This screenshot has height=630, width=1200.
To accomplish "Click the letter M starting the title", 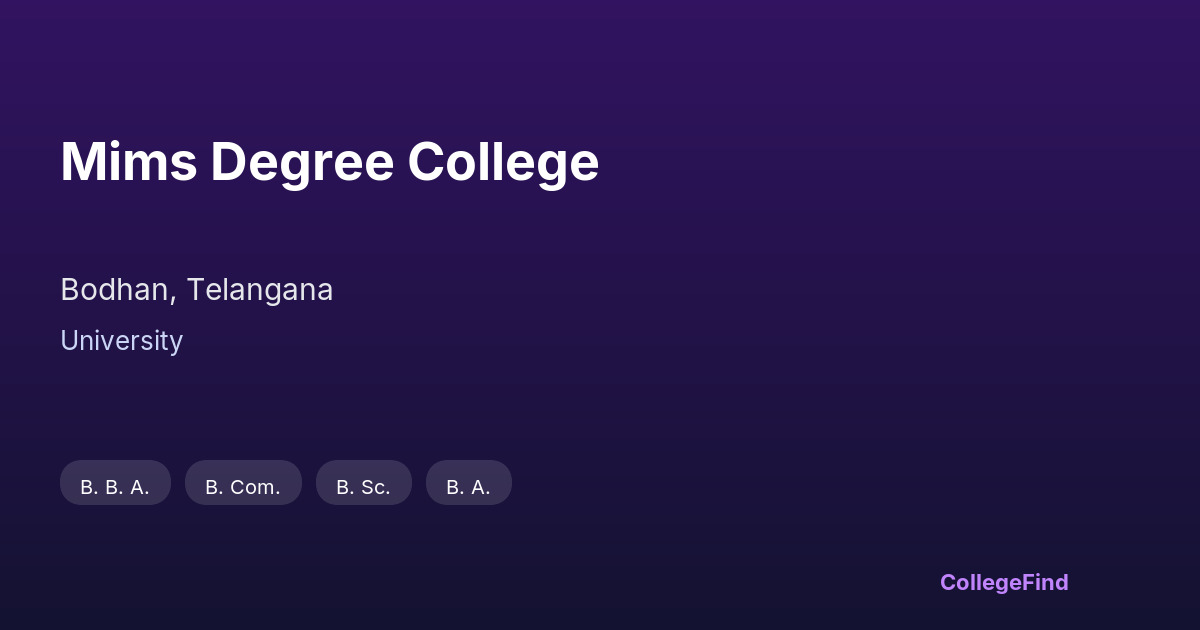I will [x=81, y=162].
